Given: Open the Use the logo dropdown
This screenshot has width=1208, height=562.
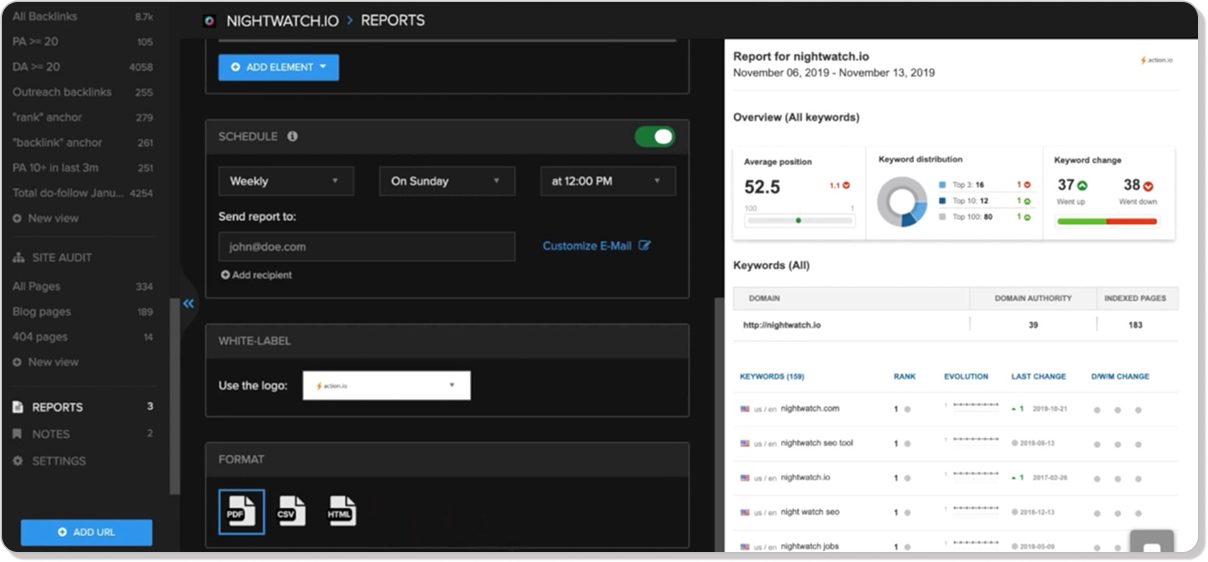Looking at the screenshot, I should tap(386, 385).
